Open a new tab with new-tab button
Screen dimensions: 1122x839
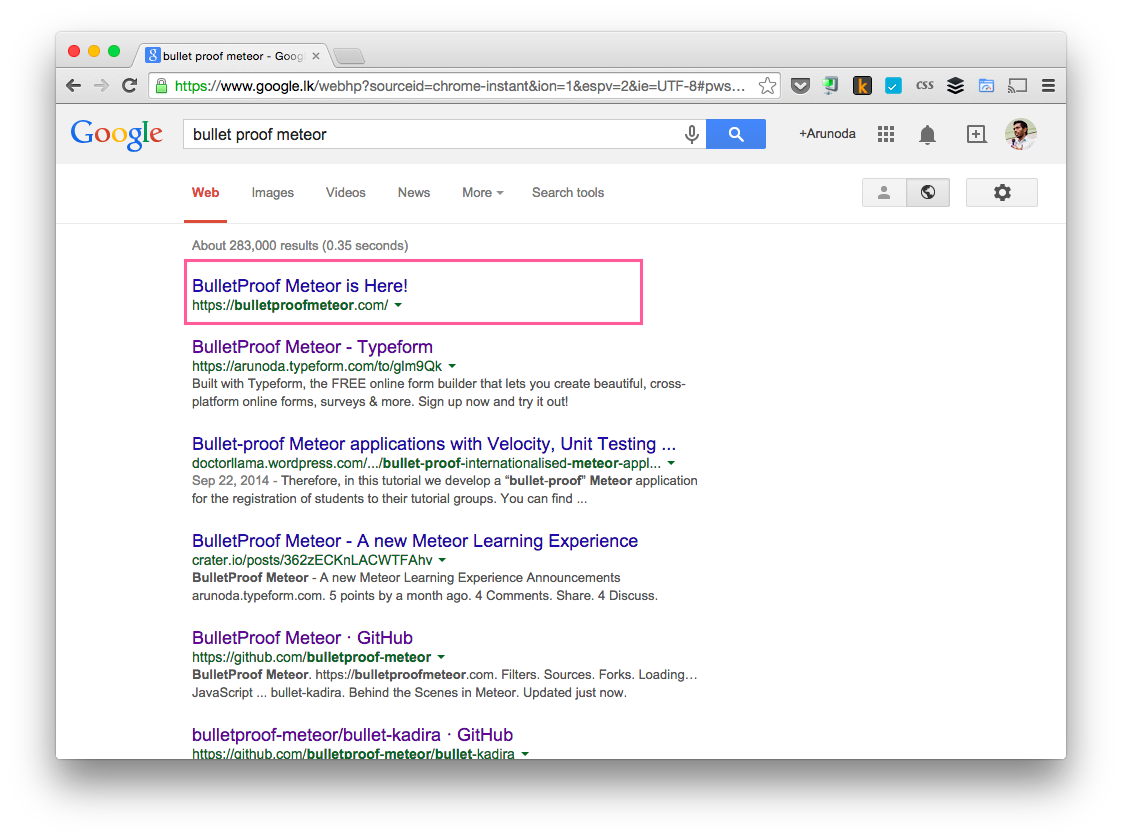pyautogui.click(x=349, y=56)
